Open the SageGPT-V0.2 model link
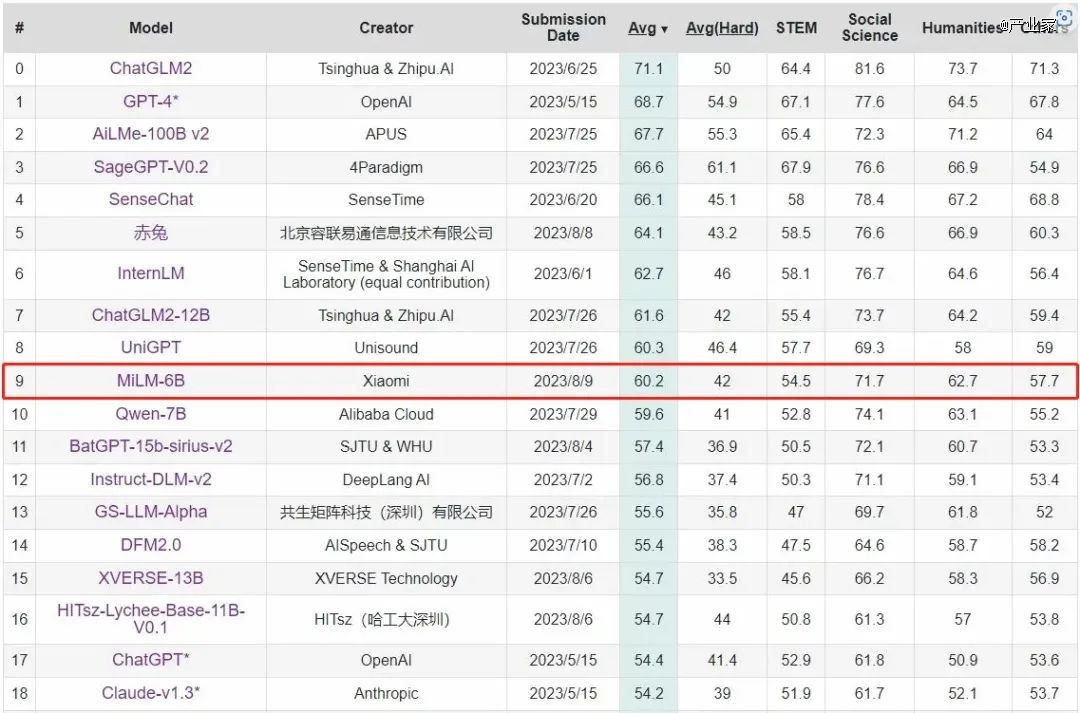This screenshot has height=713, width=1080. (151, 167)
